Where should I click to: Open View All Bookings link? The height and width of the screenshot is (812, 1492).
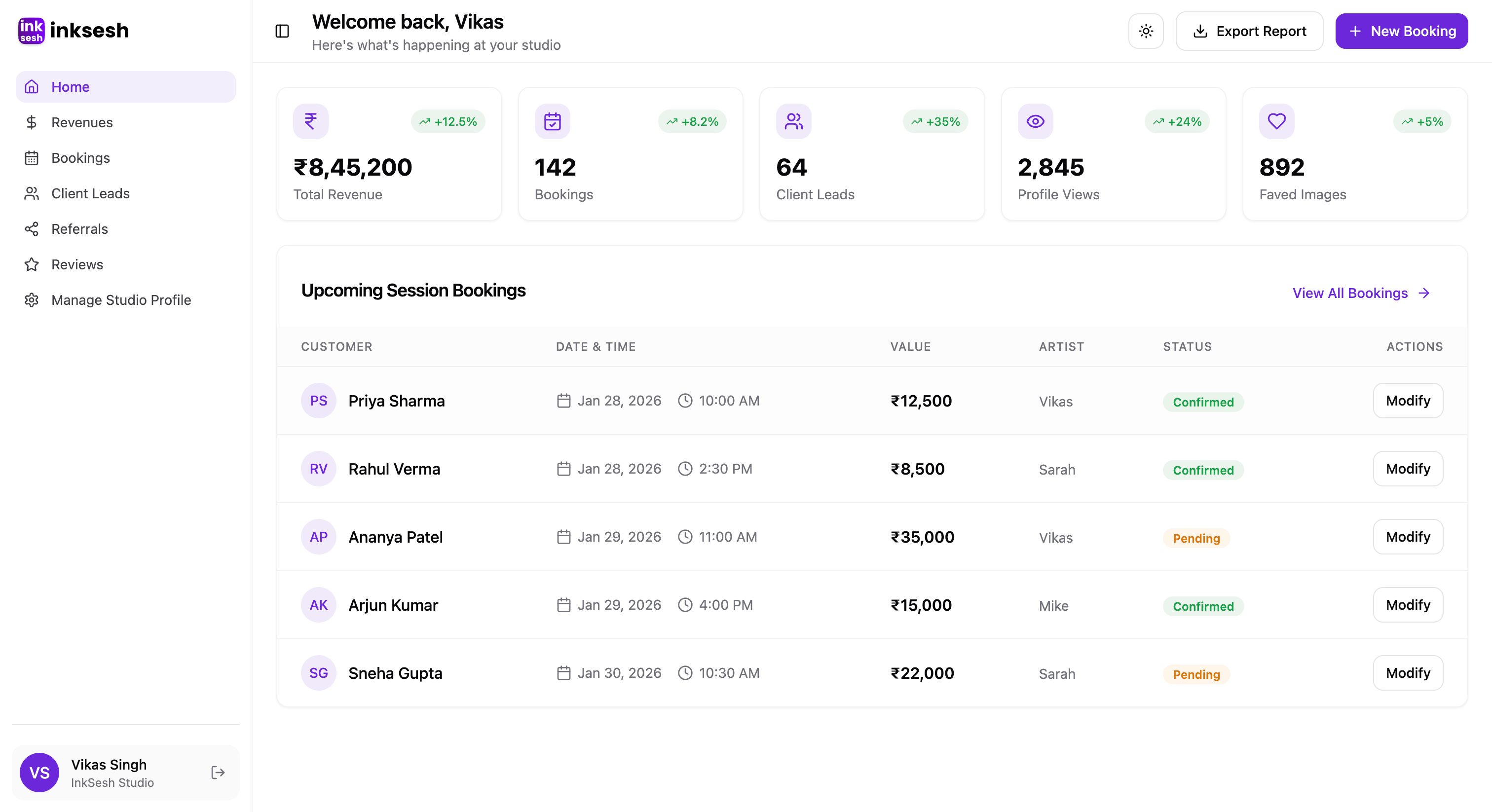pos(1361,293)
